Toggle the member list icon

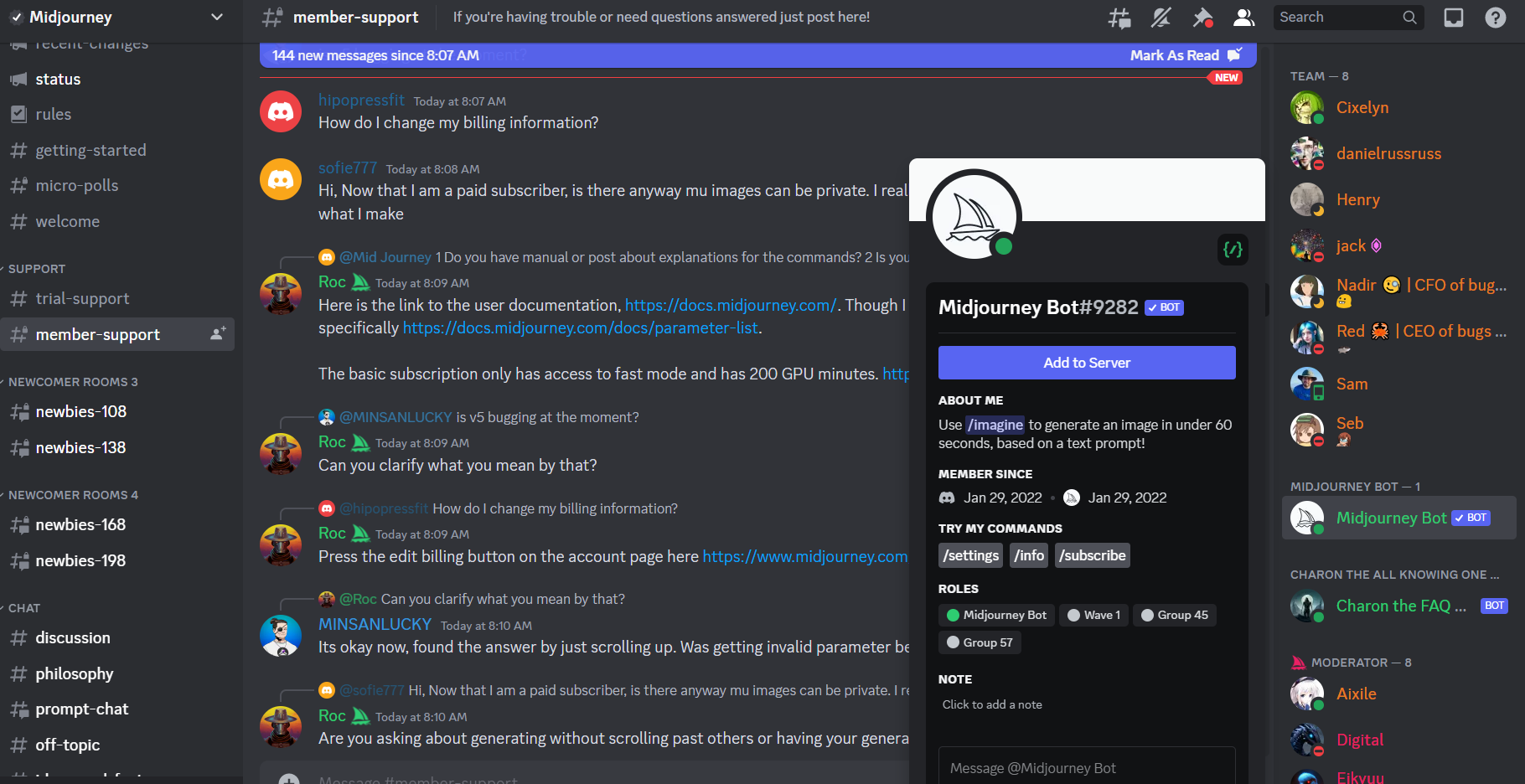pyautogui.click(x=1244, y=18)
